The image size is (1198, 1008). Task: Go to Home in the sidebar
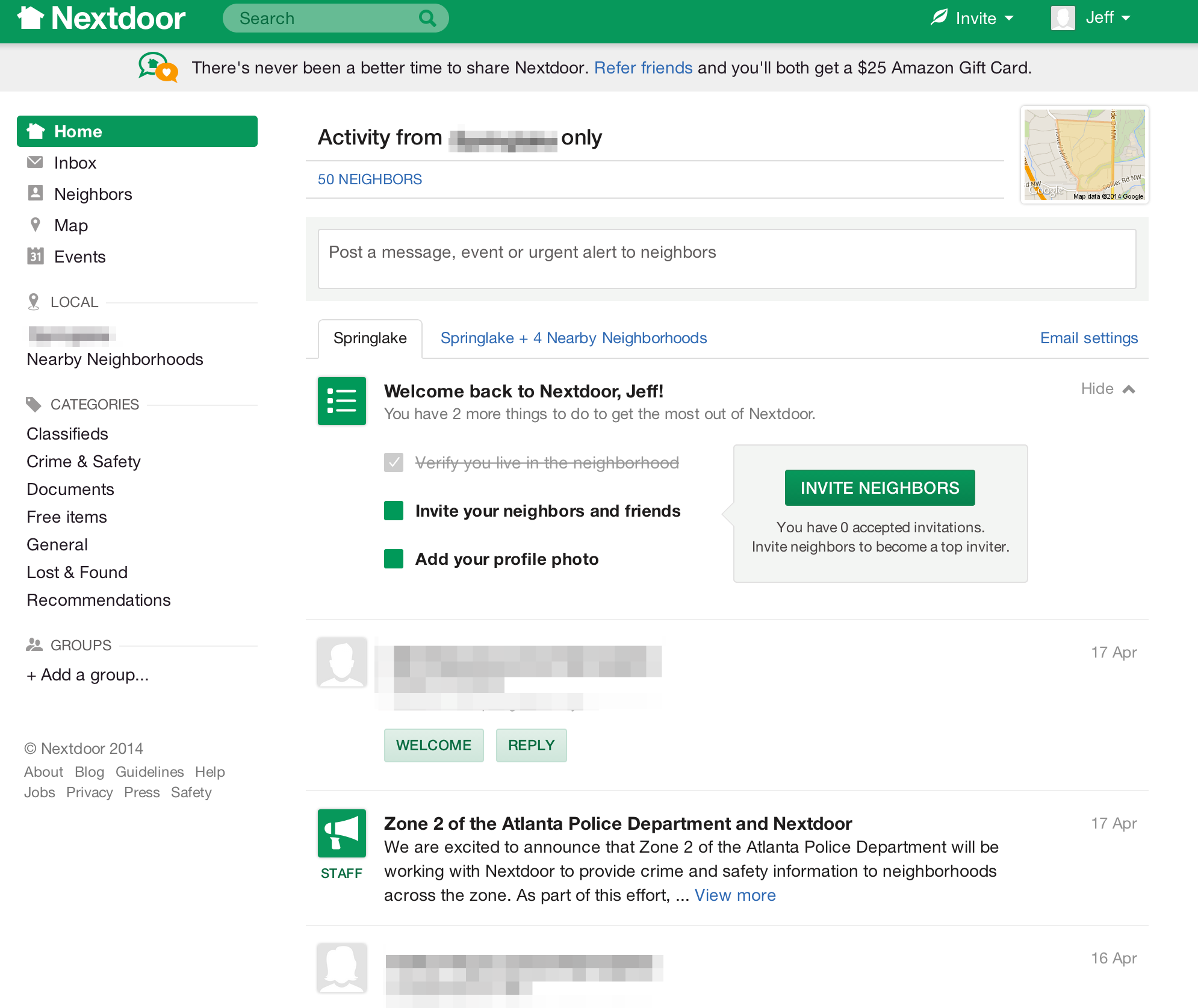pyautogui.click(x=137, y=131)
